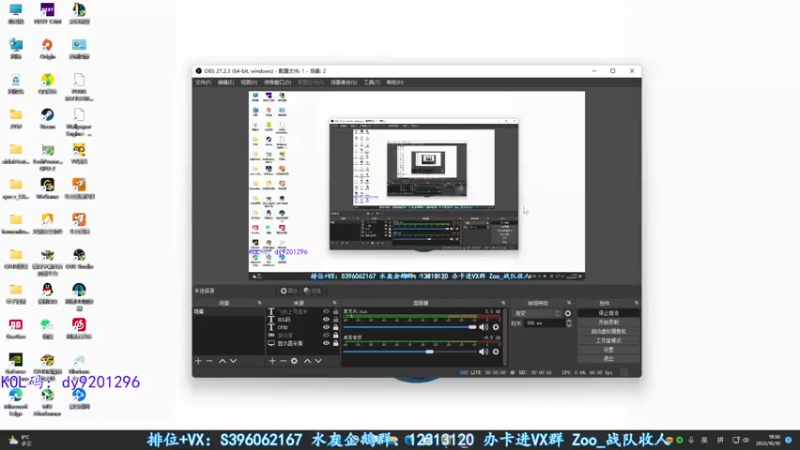
Task: Toggle visibility of the 显示器采集 source
Action: pyautogui.click(x=326, y=343)
